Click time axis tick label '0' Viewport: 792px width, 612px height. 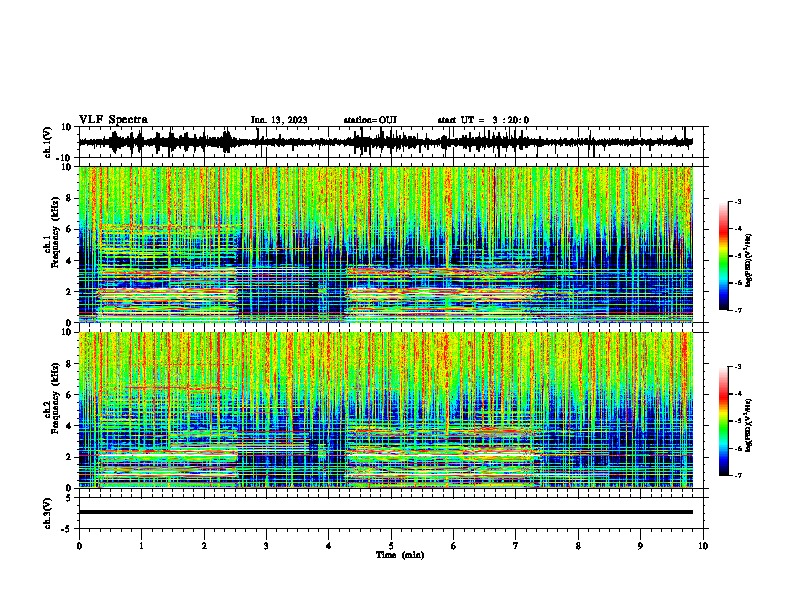click(79, 546)
